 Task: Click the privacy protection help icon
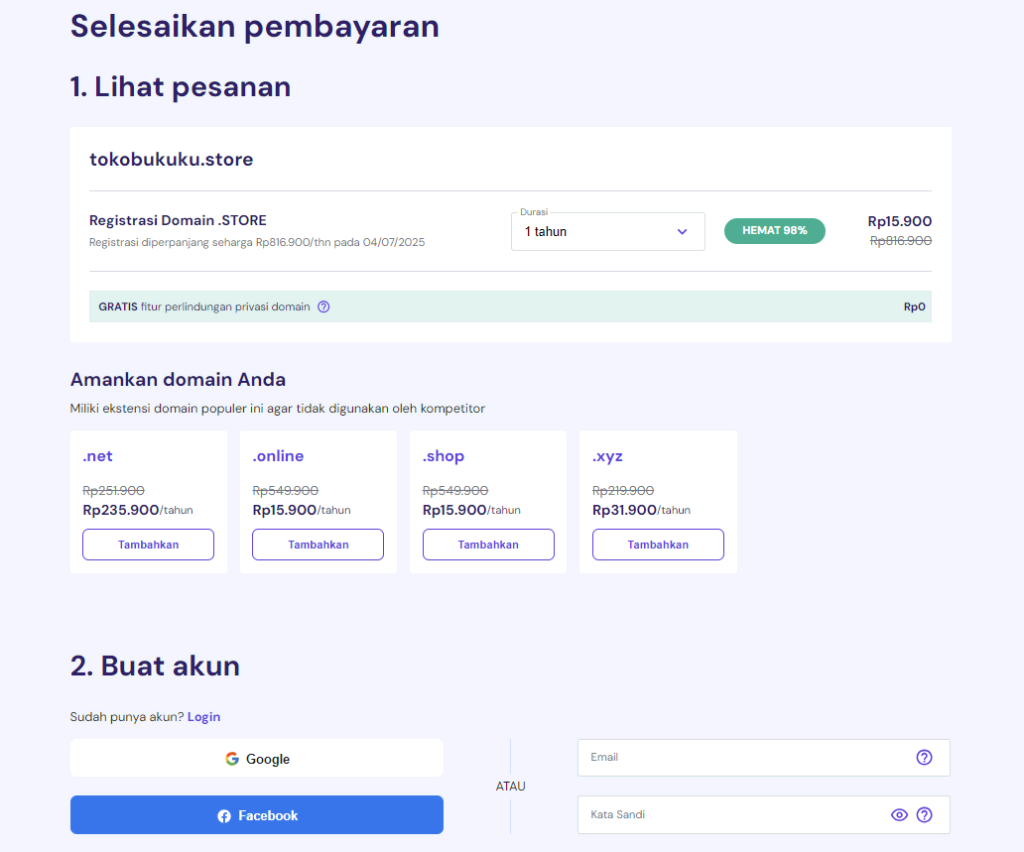pos(323,307)
